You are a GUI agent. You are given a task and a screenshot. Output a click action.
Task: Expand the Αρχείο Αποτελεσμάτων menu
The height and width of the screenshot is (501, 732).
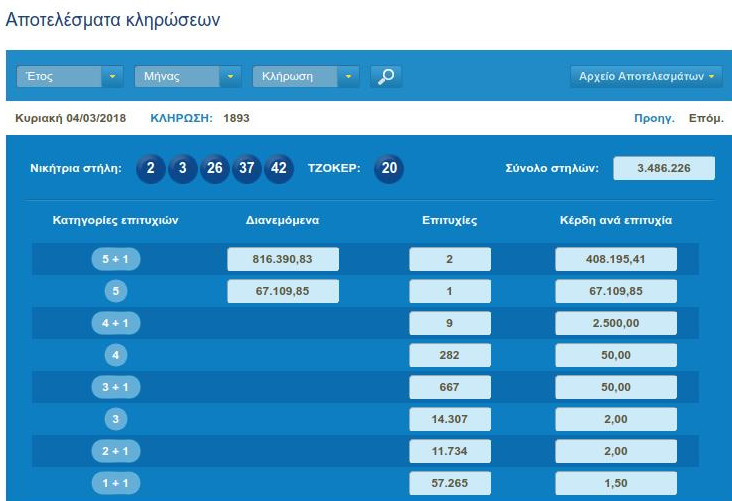pos(646,76)
